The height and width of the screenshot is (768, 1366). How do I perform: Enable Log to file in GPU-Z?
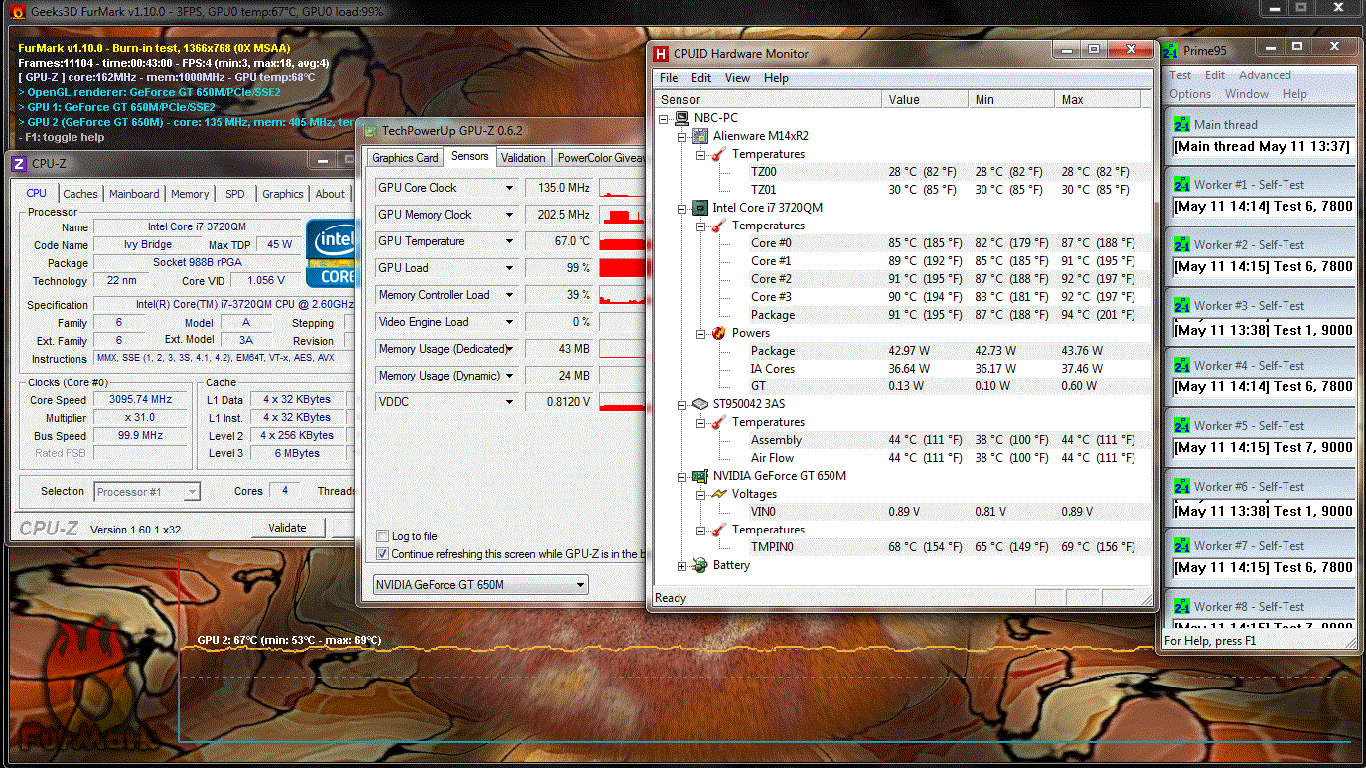[x=382, y=536]
